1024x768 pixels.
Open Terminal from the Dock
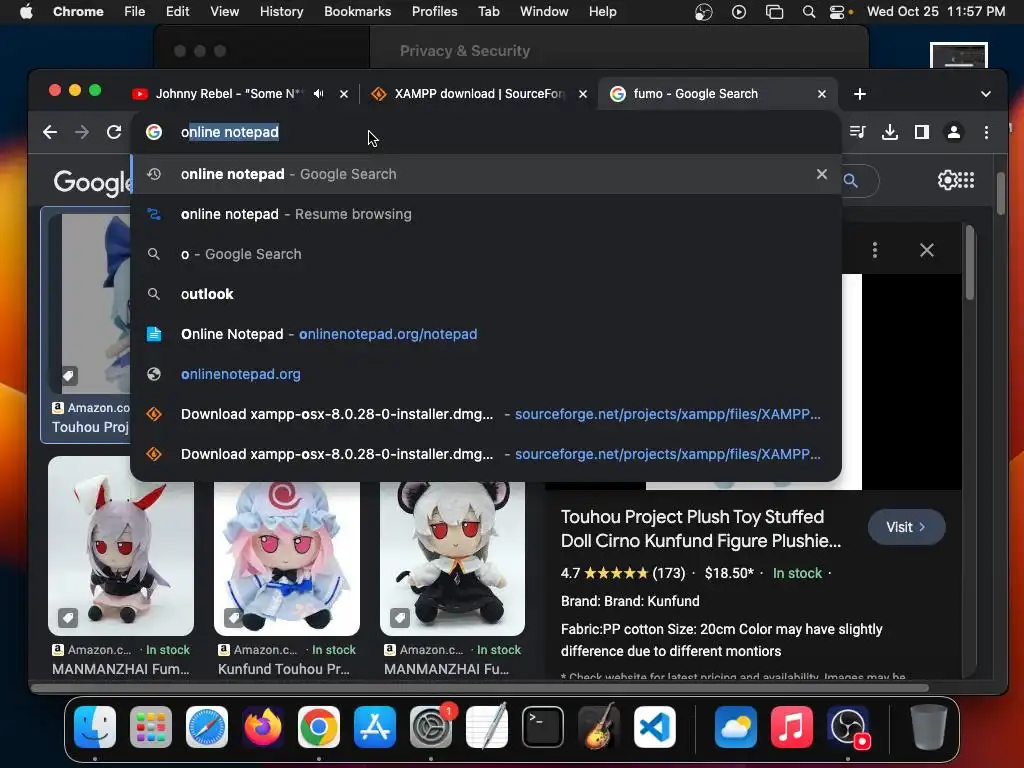(543, 727)
